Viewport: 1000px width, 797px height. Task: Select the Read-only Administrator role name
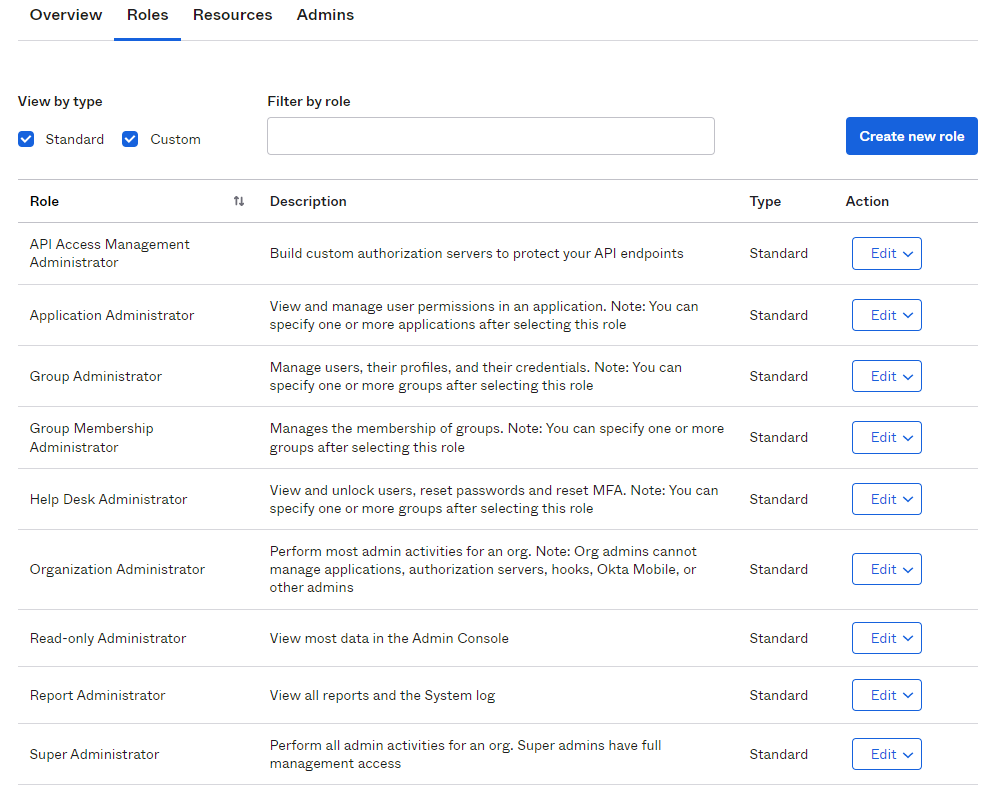pyautogui.click(x=108, y=638)
